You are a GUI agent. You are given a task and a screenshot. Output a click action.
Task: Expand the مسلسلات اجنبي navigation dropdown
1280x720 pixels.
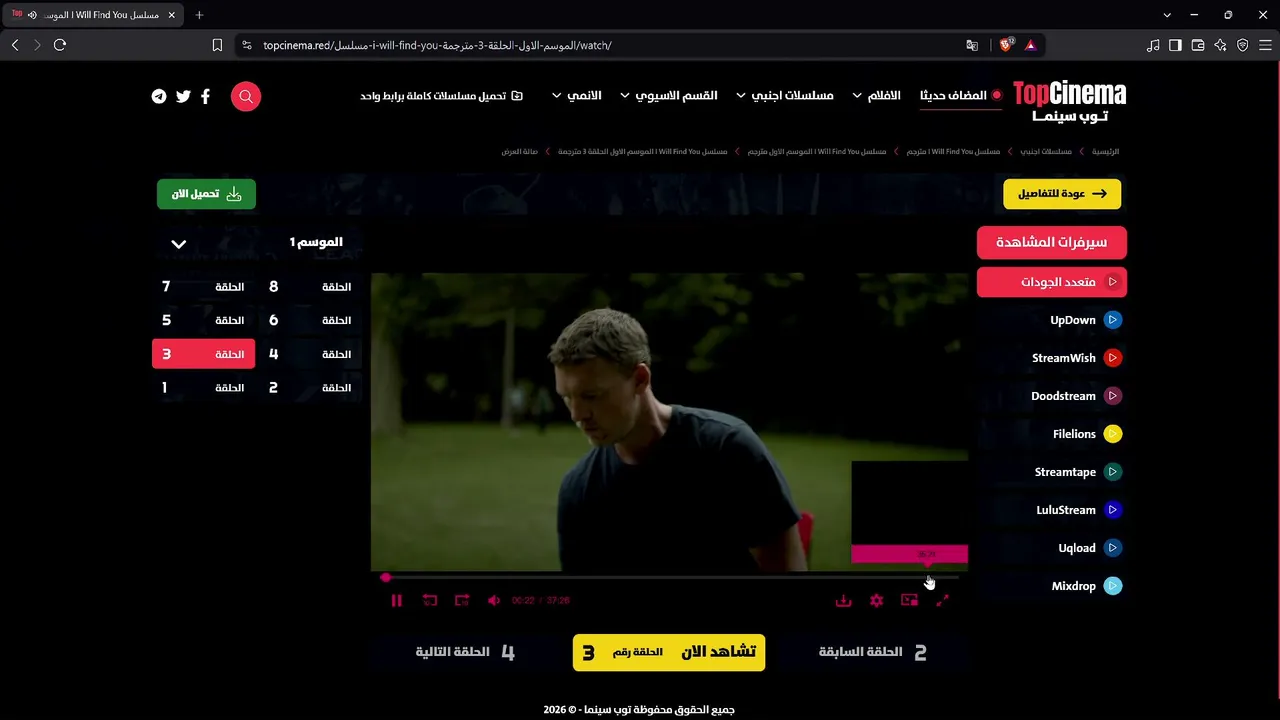tap(785, 96)
